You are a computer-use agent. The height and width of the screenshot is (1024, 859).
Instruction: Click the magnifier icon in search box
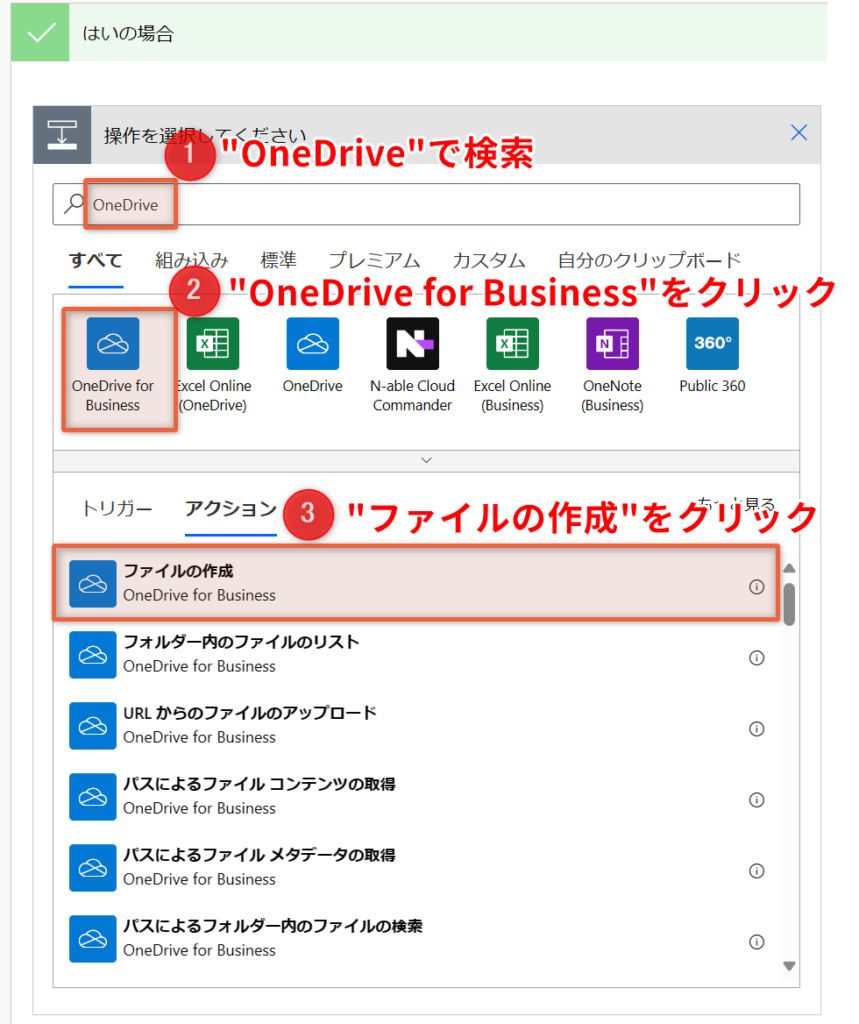(x=73, y=204)
